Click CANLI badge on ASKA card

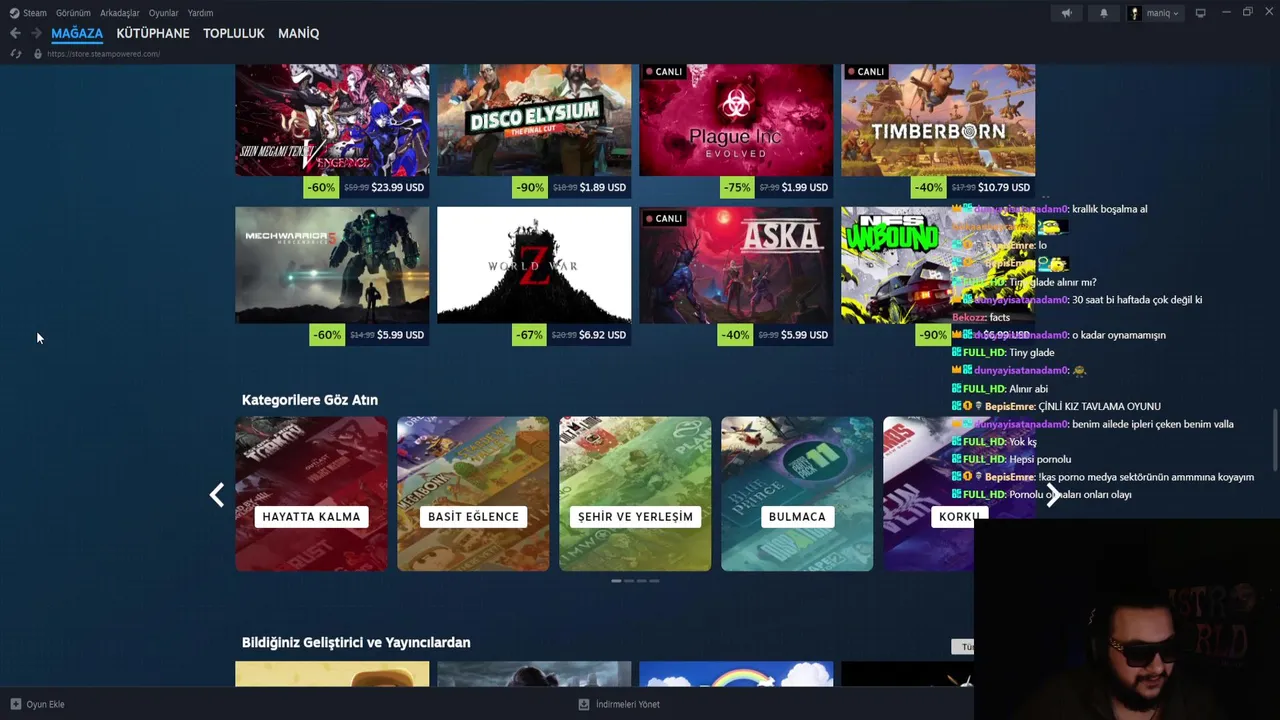point(664,219)
